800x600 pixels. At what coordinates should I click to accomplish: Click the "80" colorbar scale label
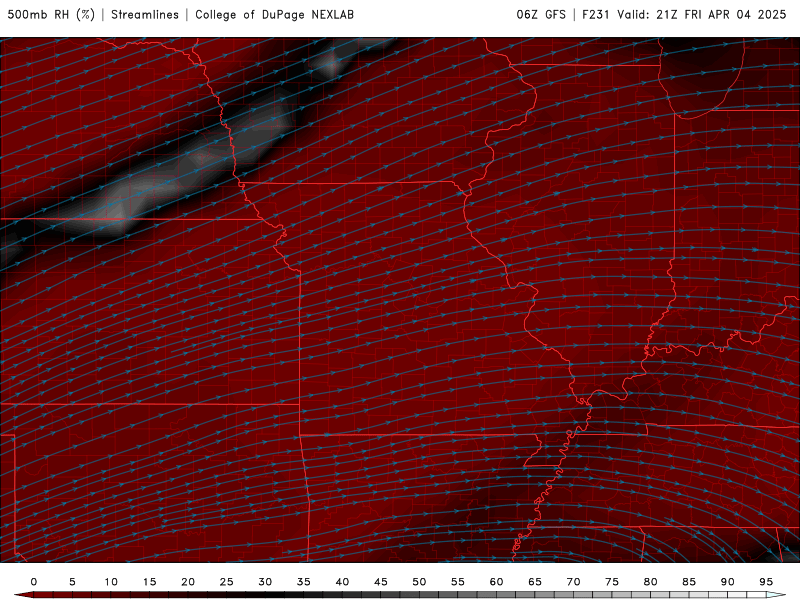coord(650,582)
